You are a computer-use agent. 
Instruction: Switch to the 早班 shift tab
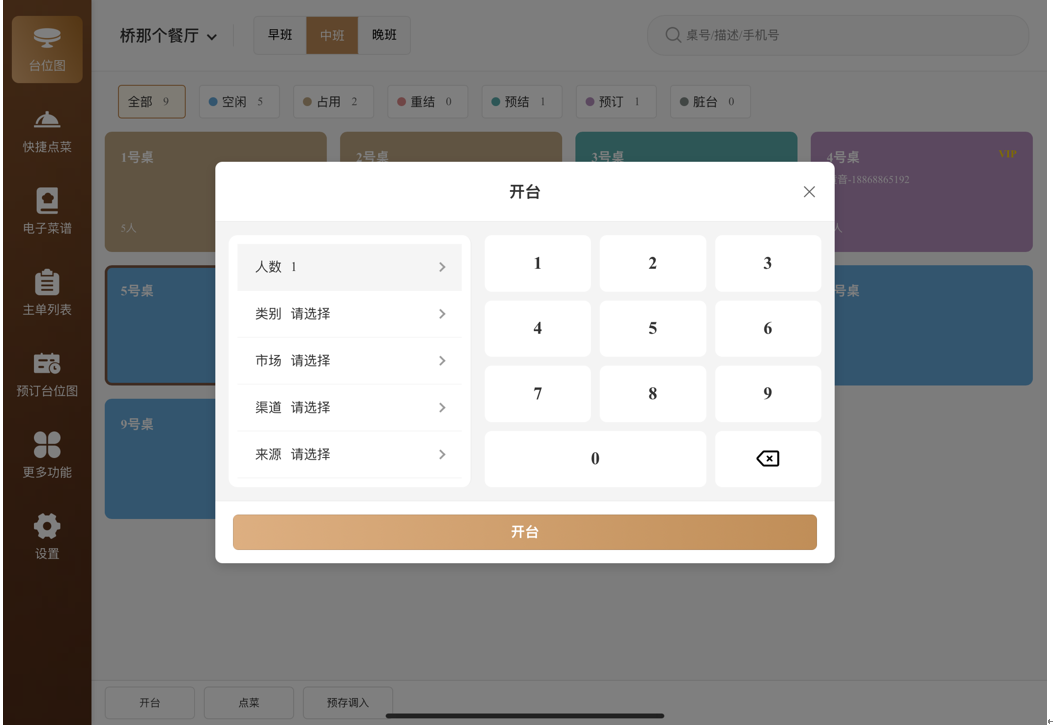280,35
